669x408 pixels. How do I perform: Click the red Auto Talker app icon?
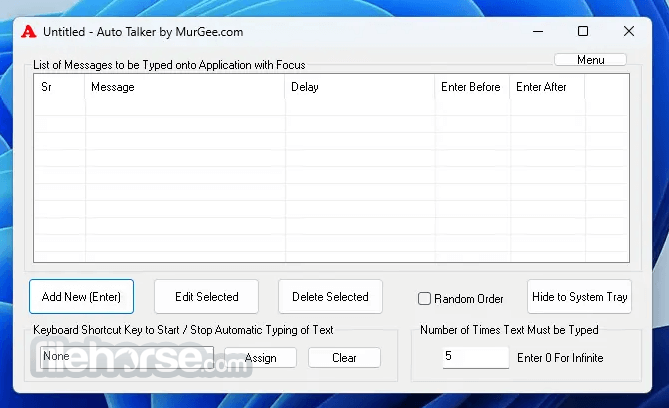coord(29,32)
